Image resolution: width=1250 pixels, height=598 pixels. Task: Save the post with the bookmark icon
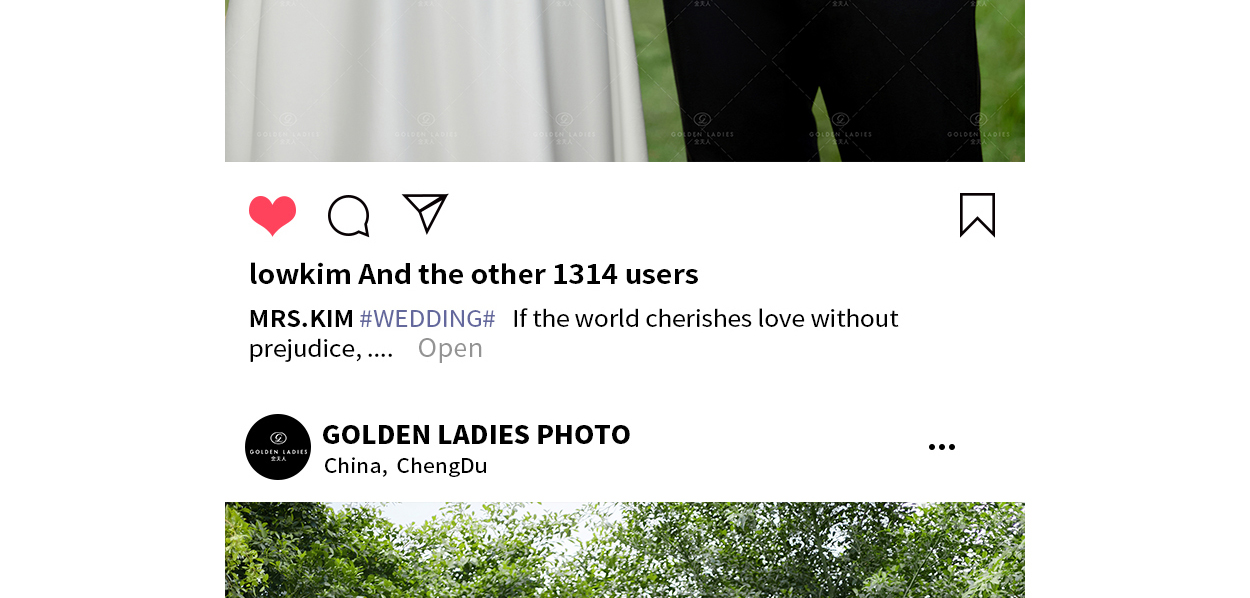(x=977, y=215)
